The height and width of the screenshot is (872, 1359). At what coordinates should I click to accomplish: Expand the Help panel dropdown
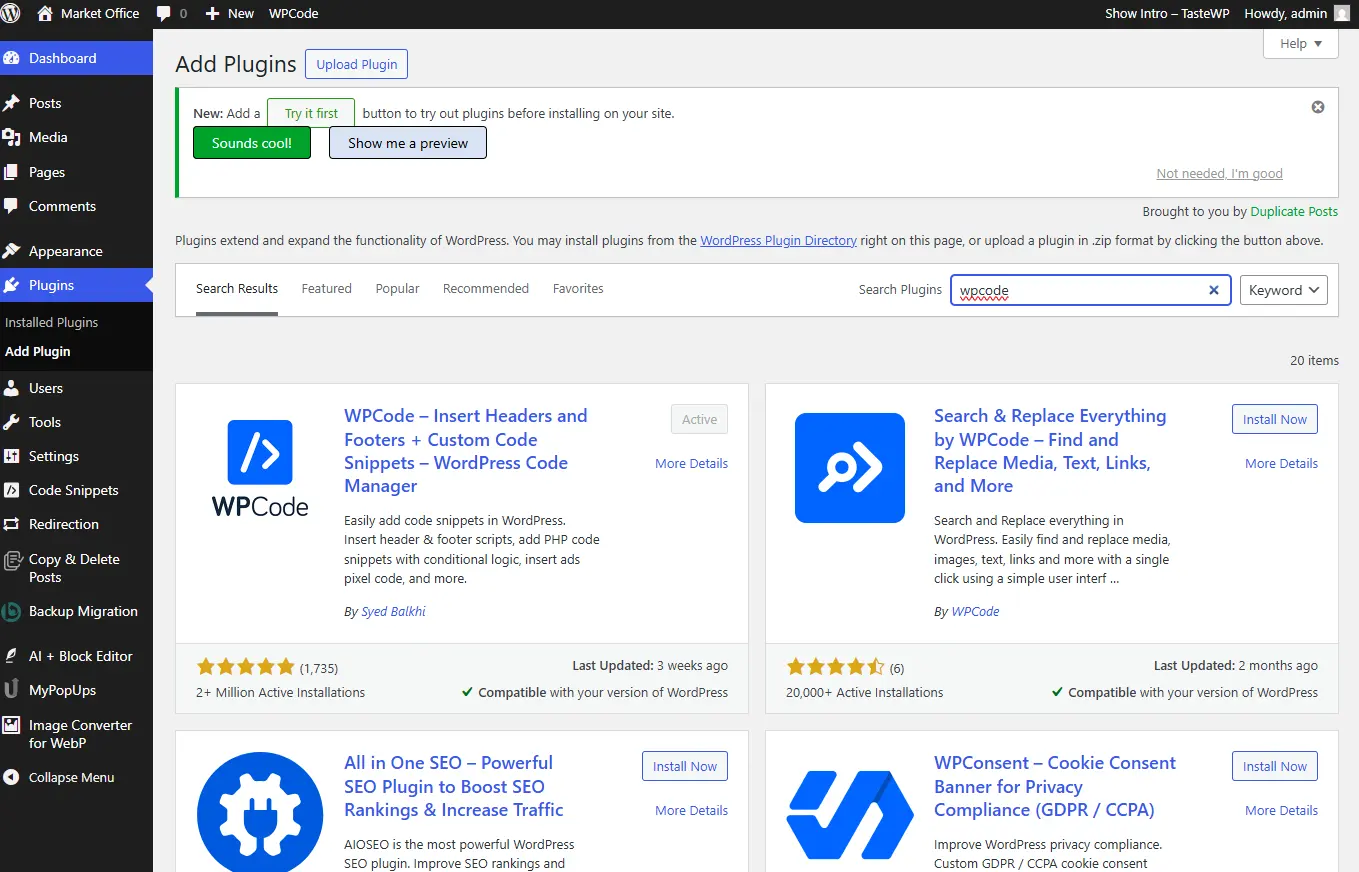[1301, 44]
